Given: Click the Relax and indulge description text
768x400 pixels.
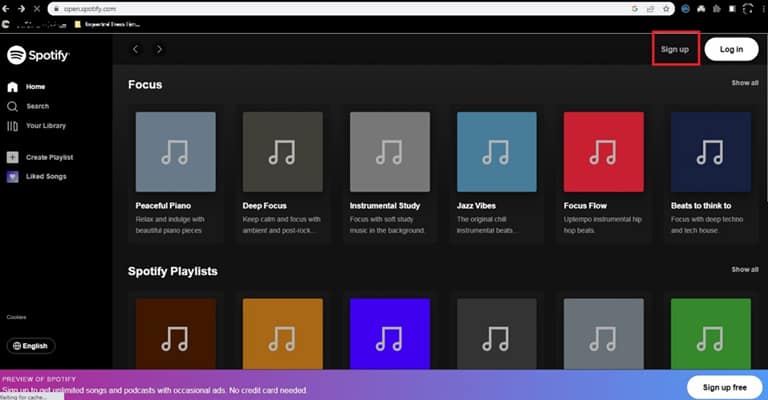Looking at the screenshot, I should pos(170,225).
